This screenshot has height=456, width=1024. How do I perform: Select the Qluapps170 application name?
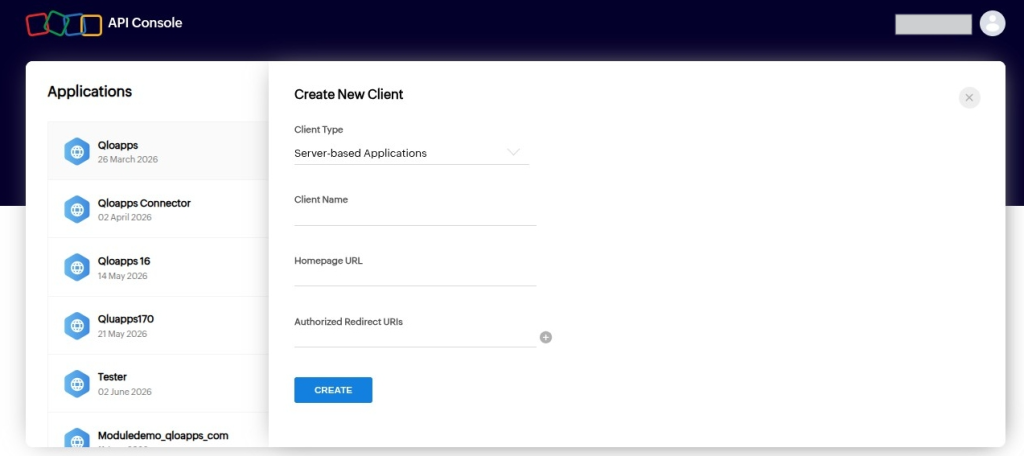[126, 319]
